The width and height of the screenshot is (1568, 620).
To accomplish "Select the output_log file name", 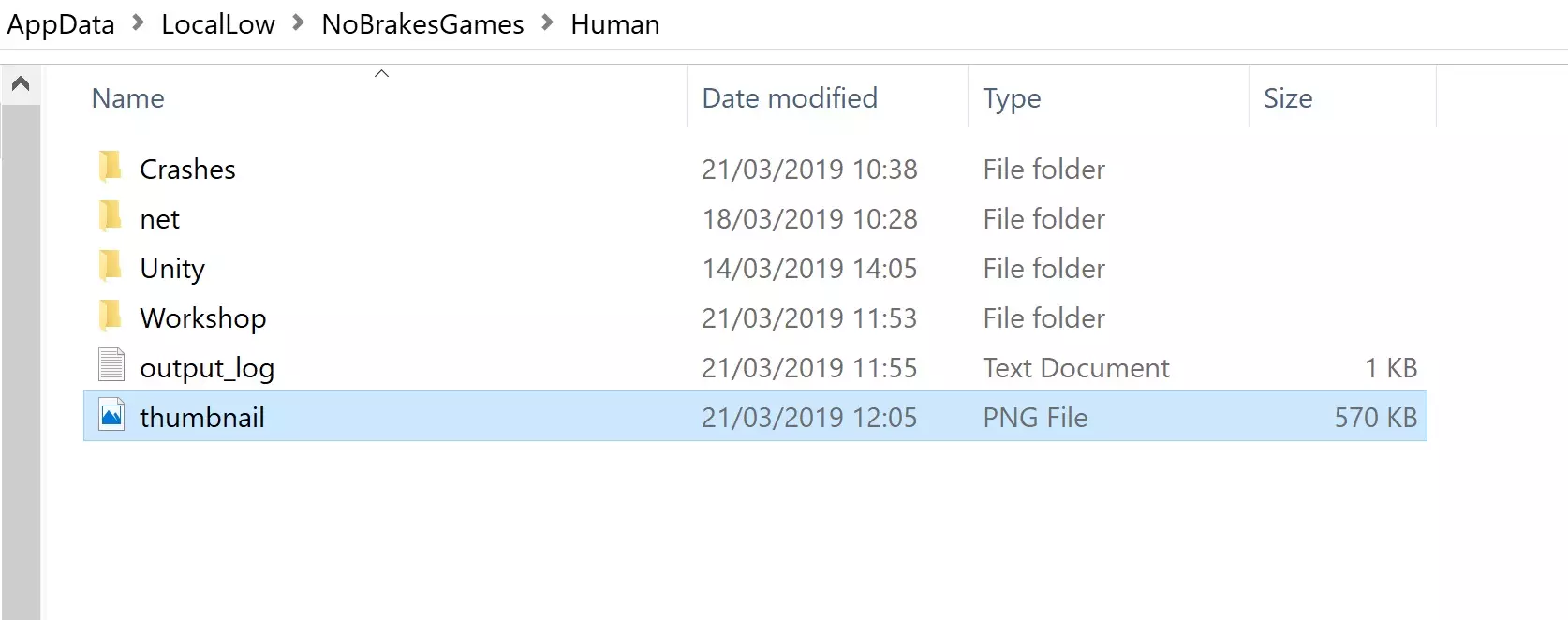I will click(x=207, y=368).
